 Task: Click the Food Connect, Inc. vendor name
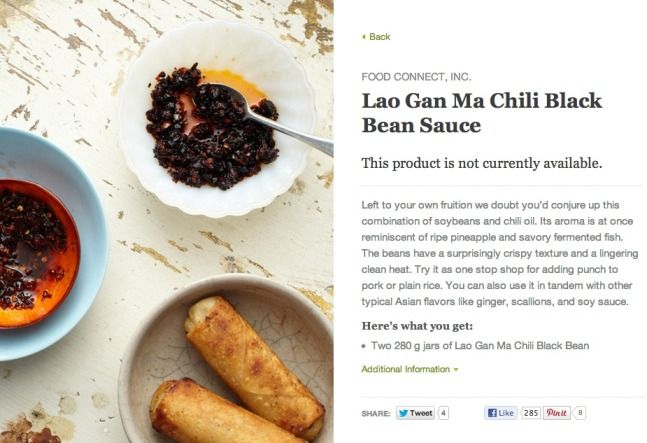click(416, 77)
